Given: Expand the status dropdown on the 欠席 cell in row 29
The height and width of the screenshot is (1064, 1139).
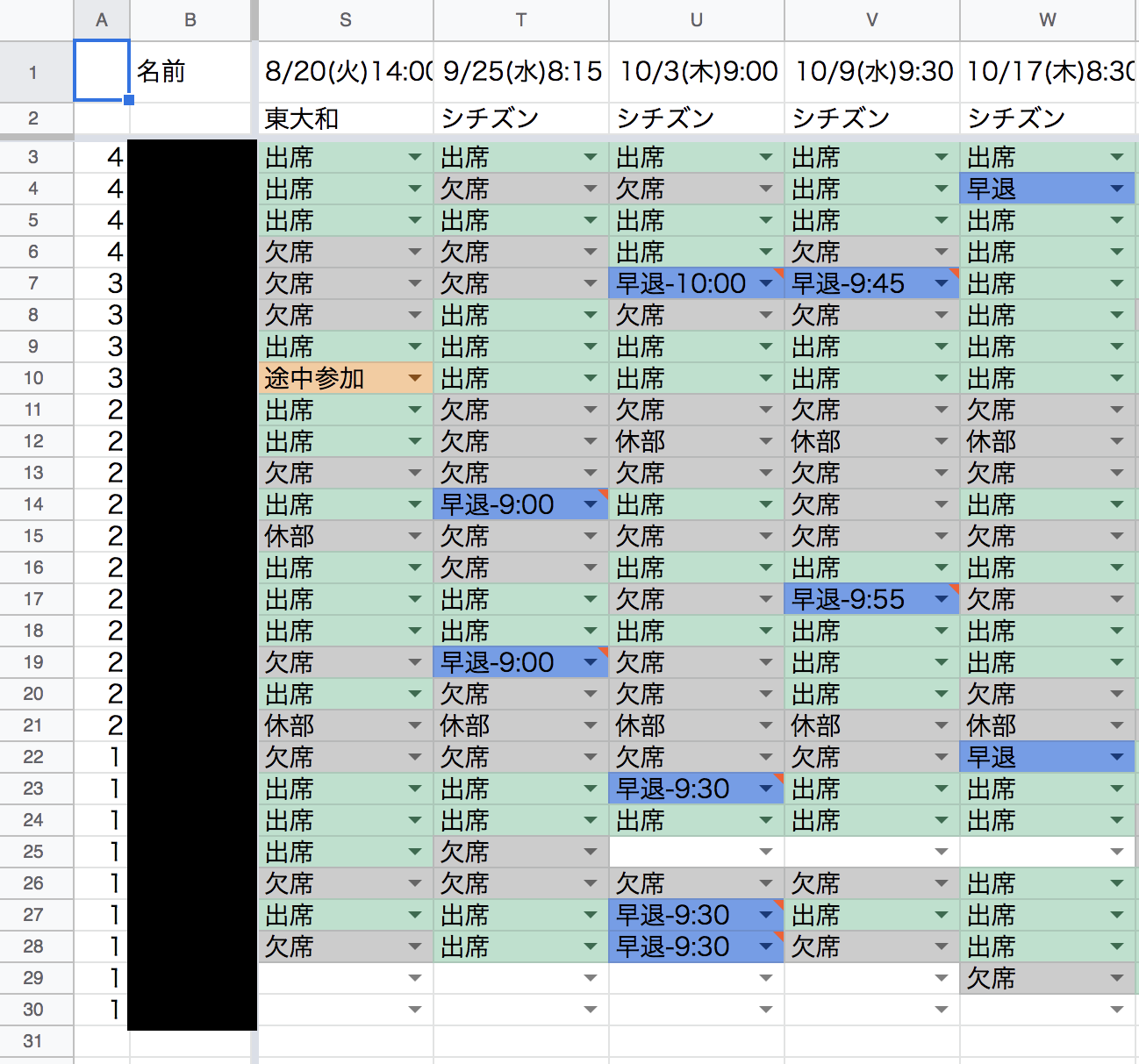Looking at the screenshot, I should tap(1117, 978).
